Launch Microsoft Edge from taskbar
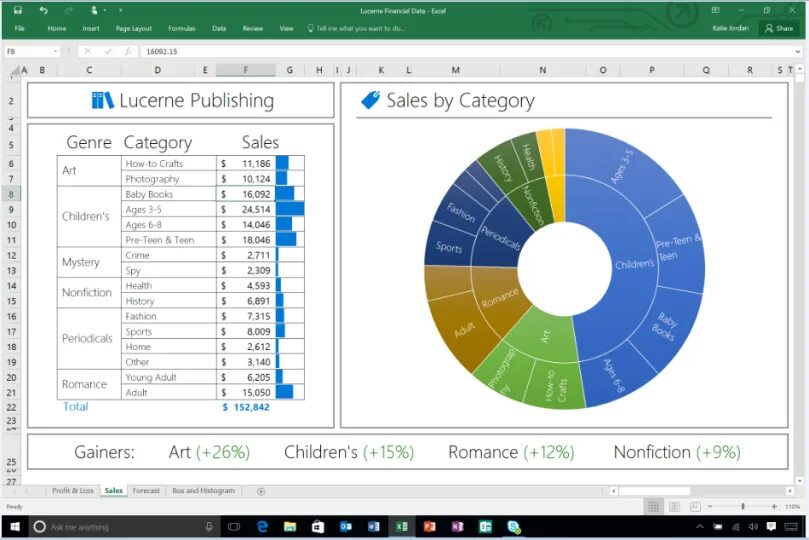The width and height of the screenshot is (809, 540). (263, 527)
